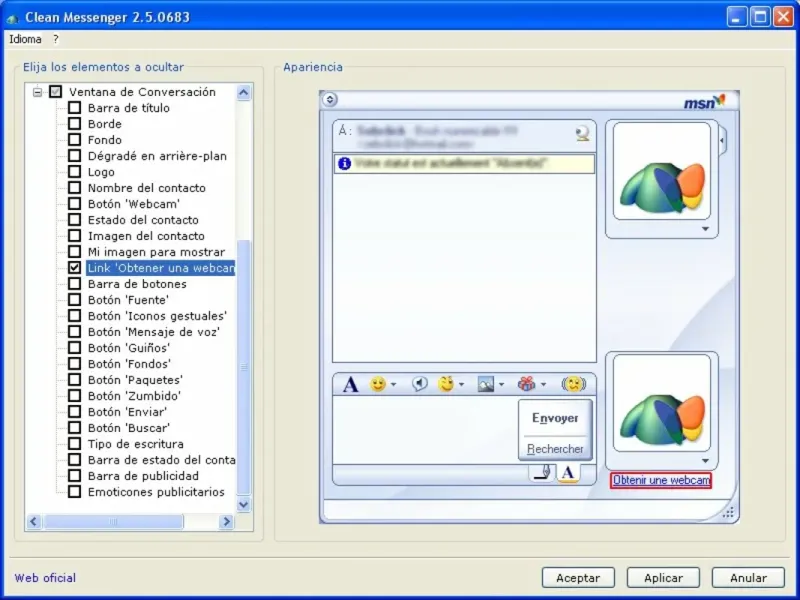Click the contact's display picture thumbnail

pyautogui.click(x=662, y=171)
